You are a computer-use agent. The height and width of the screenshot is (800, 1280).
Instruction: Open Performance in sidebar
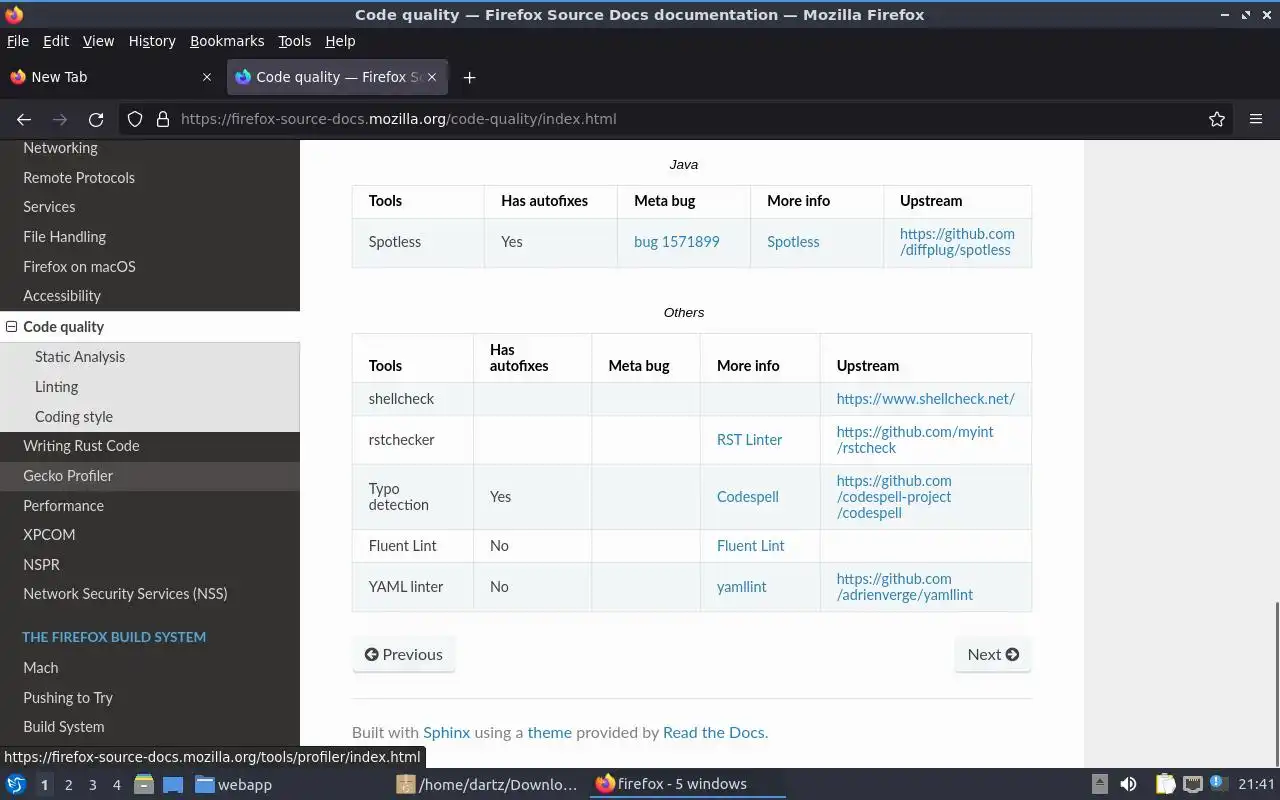click(x=150, y=506)
